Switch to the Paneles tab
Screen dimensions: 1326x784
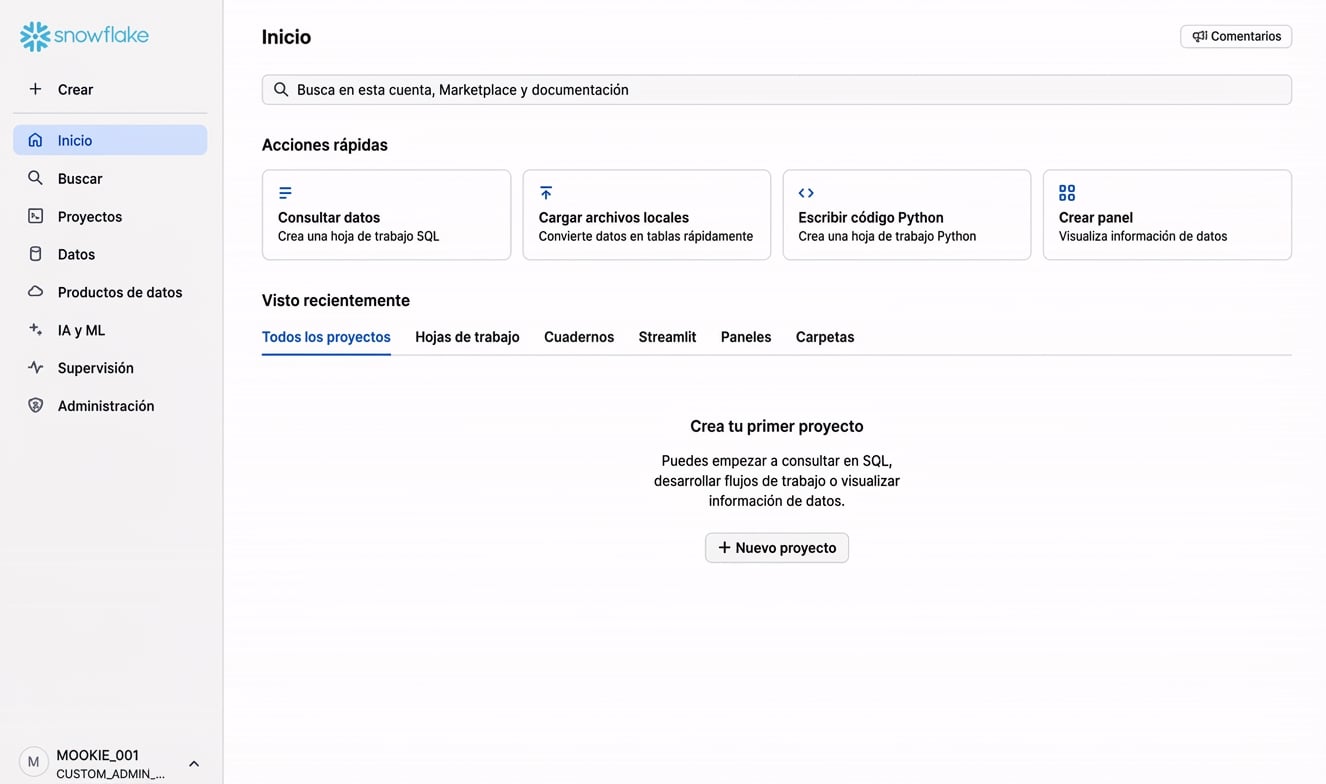[x=746, y=337]
